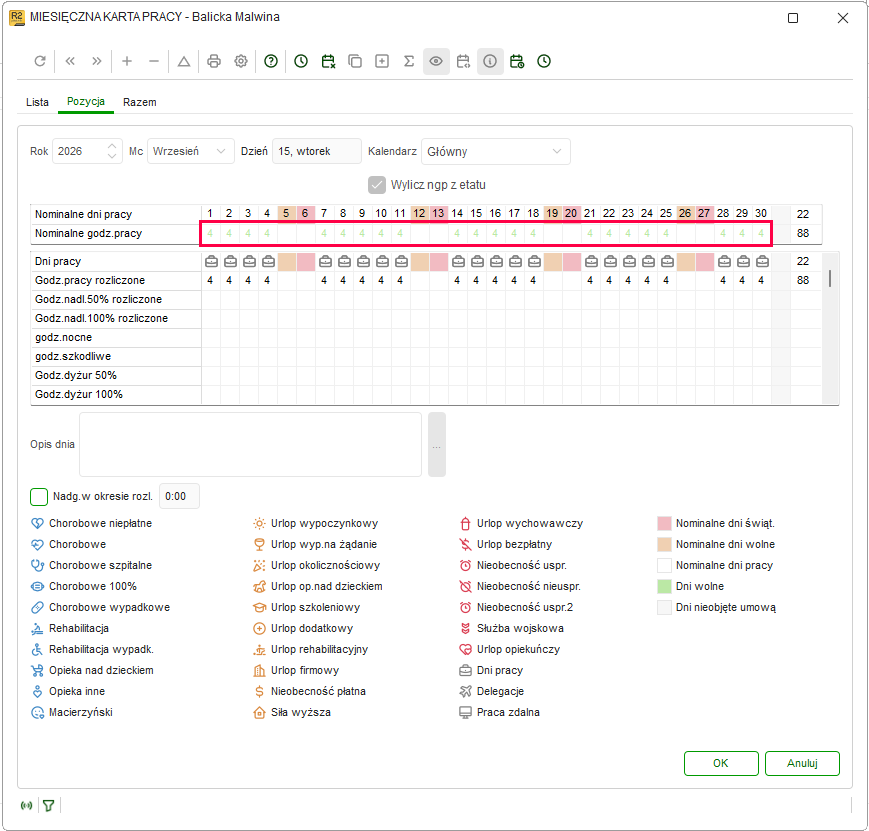Click the filter funnel icon in status bar

(49, 805)
